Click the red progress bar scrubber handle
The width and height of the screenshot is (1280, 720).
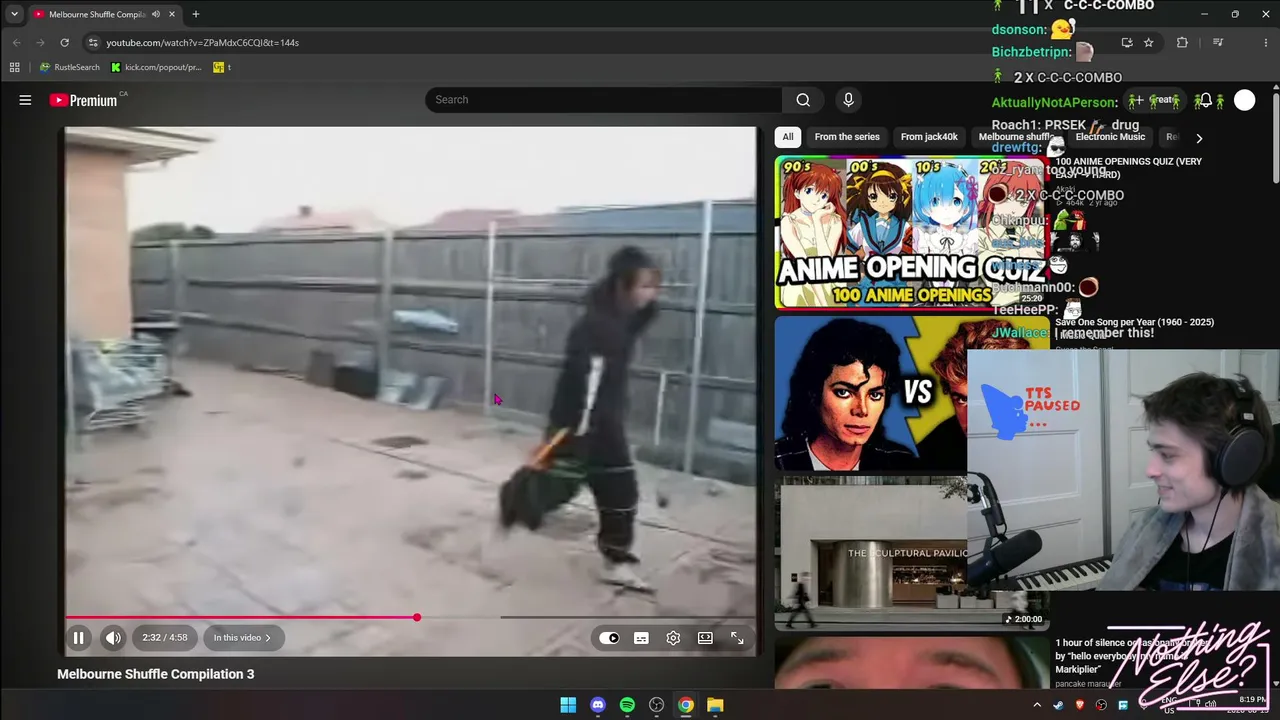(x=417, y=617)
